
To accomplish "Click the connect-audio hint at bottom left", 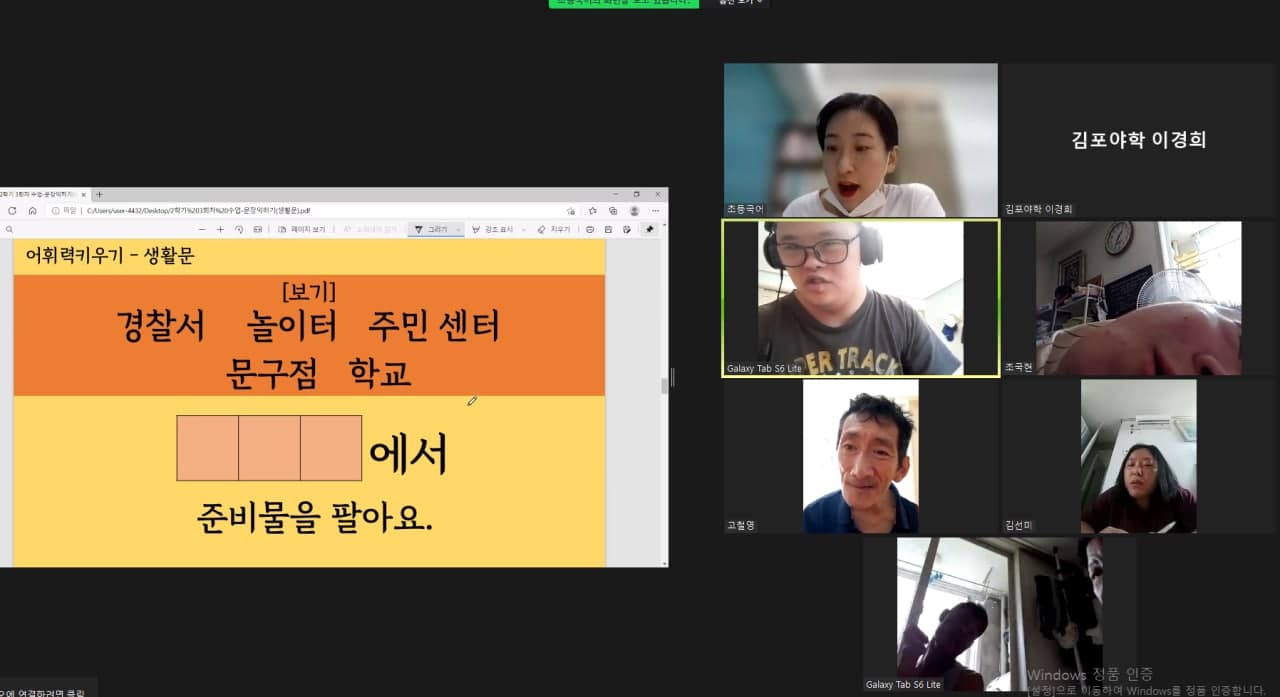I will click(43, 692).
